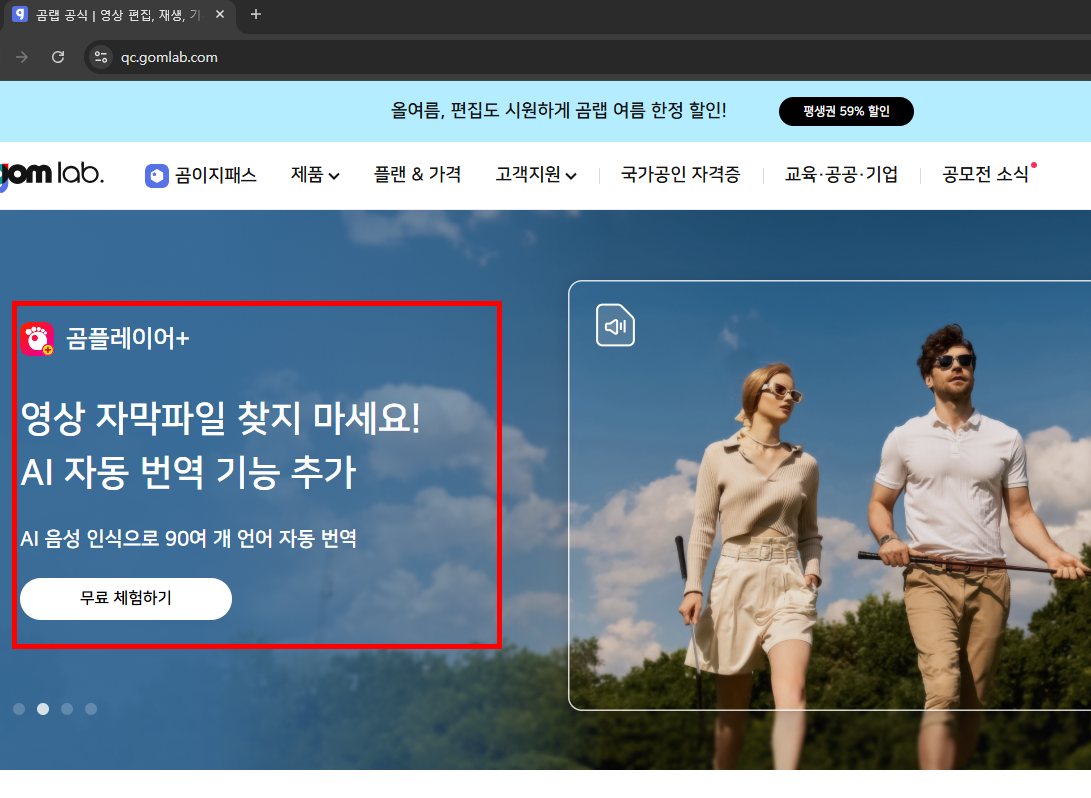Select the first carousel navigation dot

(19, 708)
